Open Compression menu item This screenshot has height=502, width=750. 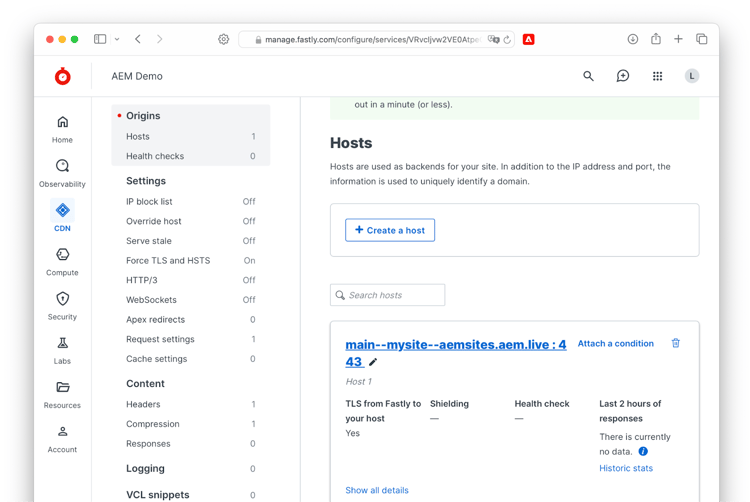click(x=190, y=424)
